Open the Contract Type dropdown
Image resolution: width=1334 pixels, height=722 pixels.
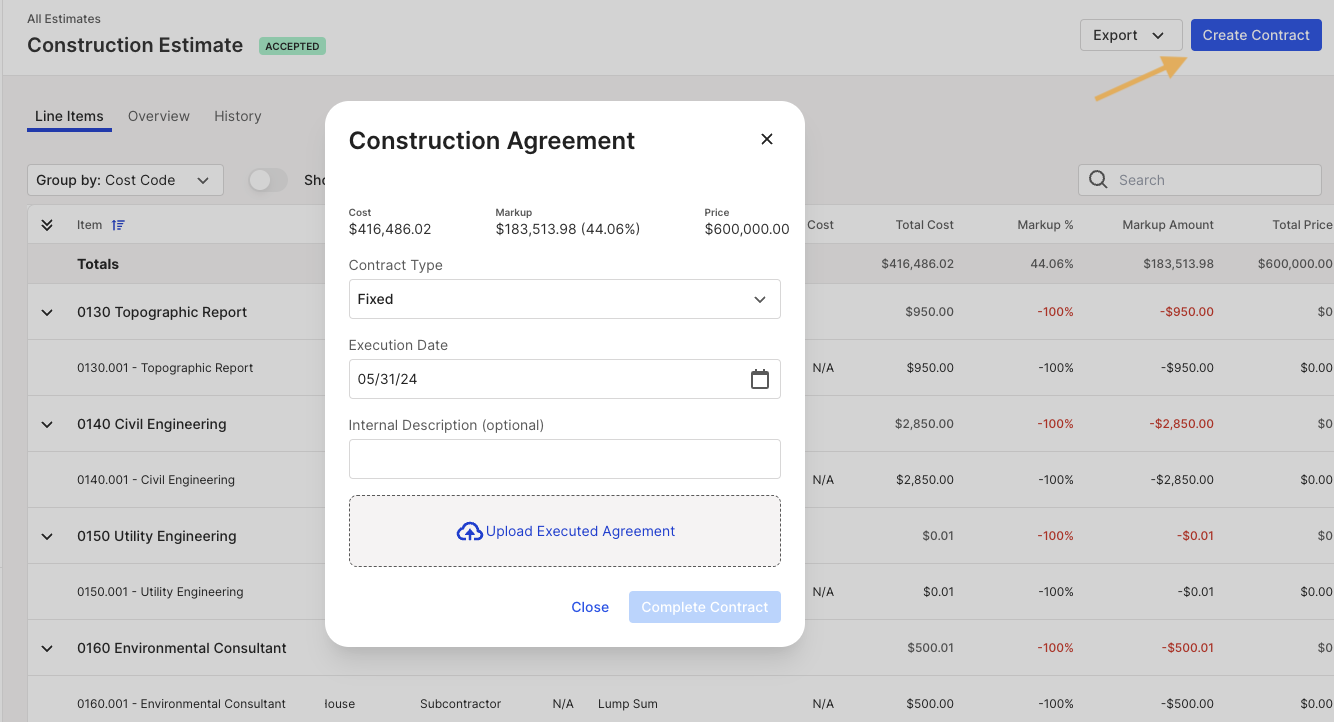(x=564, y=299)
